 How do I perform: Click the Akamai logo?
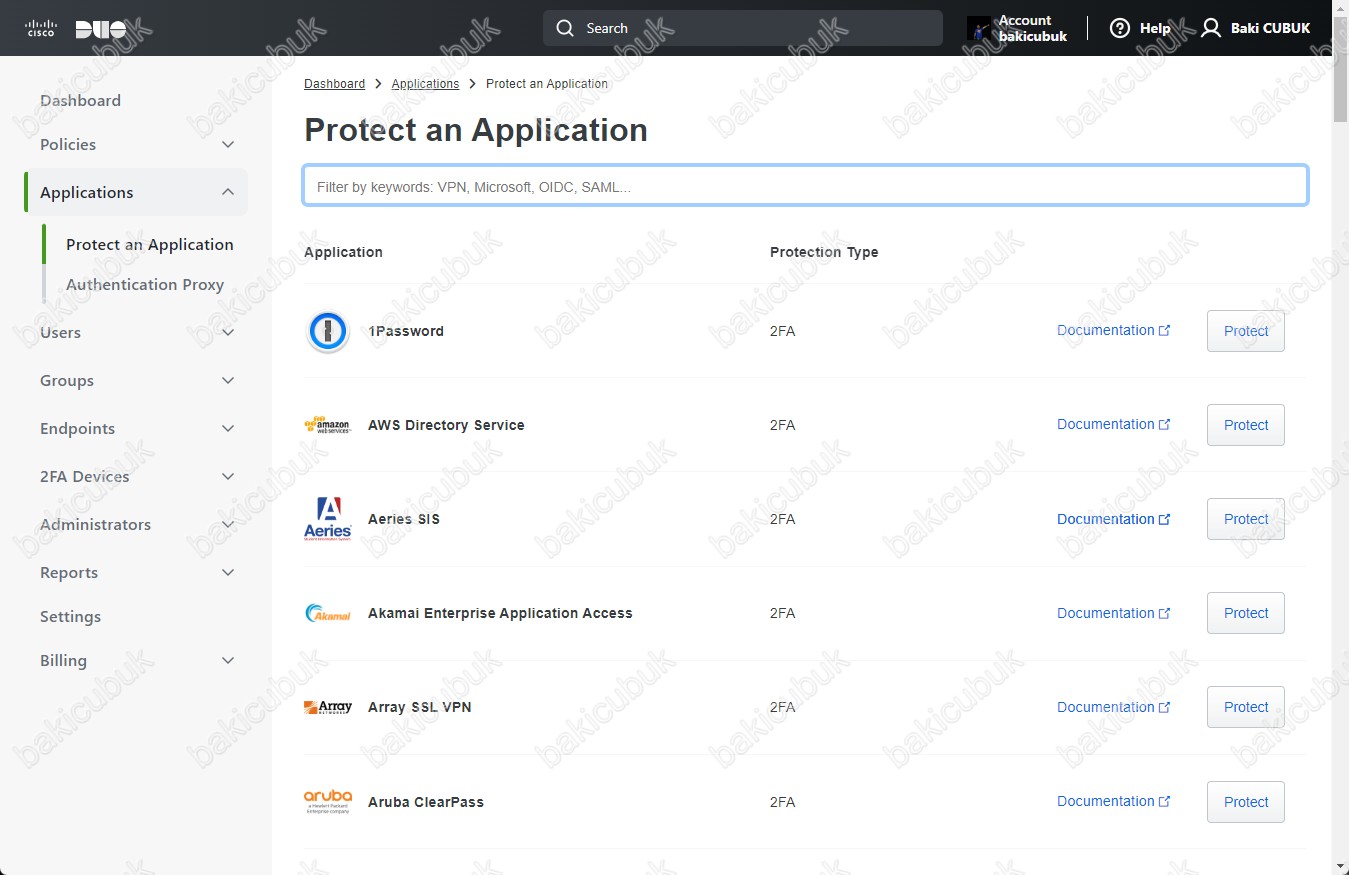(327, 613)
